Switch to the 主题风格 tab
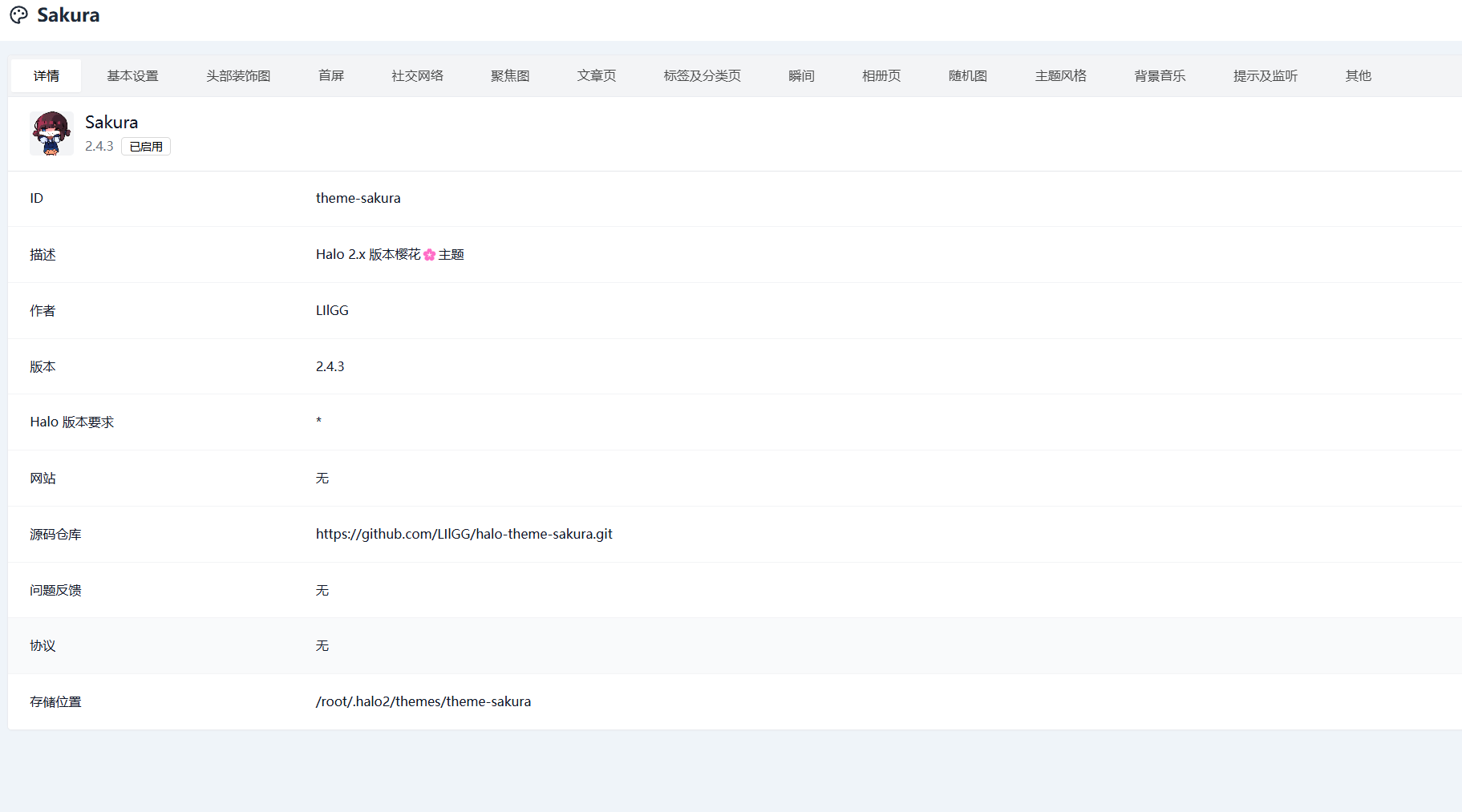 tap(1060, 76)
